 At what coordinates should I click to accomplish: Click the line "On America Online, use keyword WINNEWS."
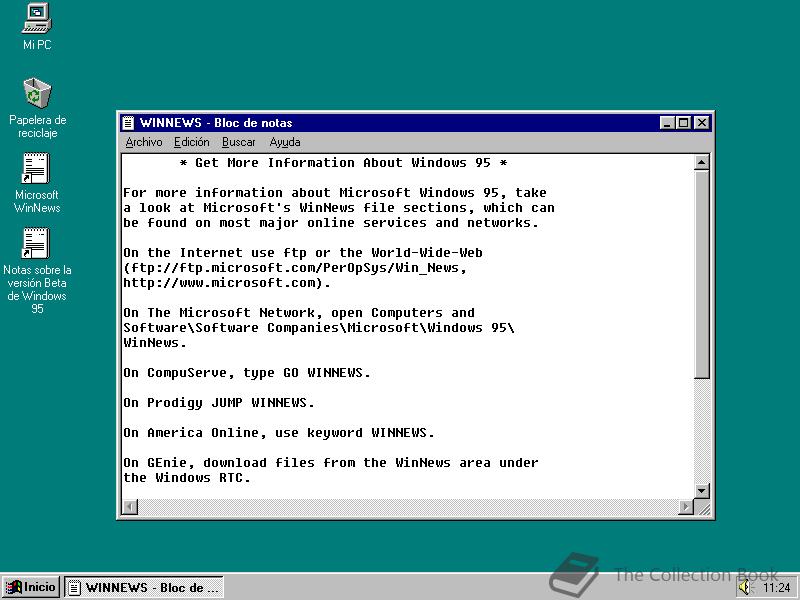[x=279, y=433]
